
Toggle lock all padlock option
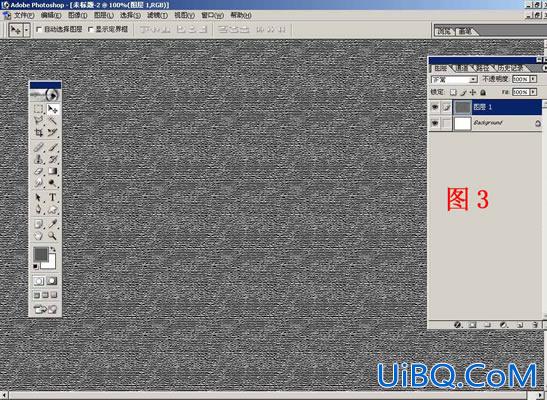[483, 92]
